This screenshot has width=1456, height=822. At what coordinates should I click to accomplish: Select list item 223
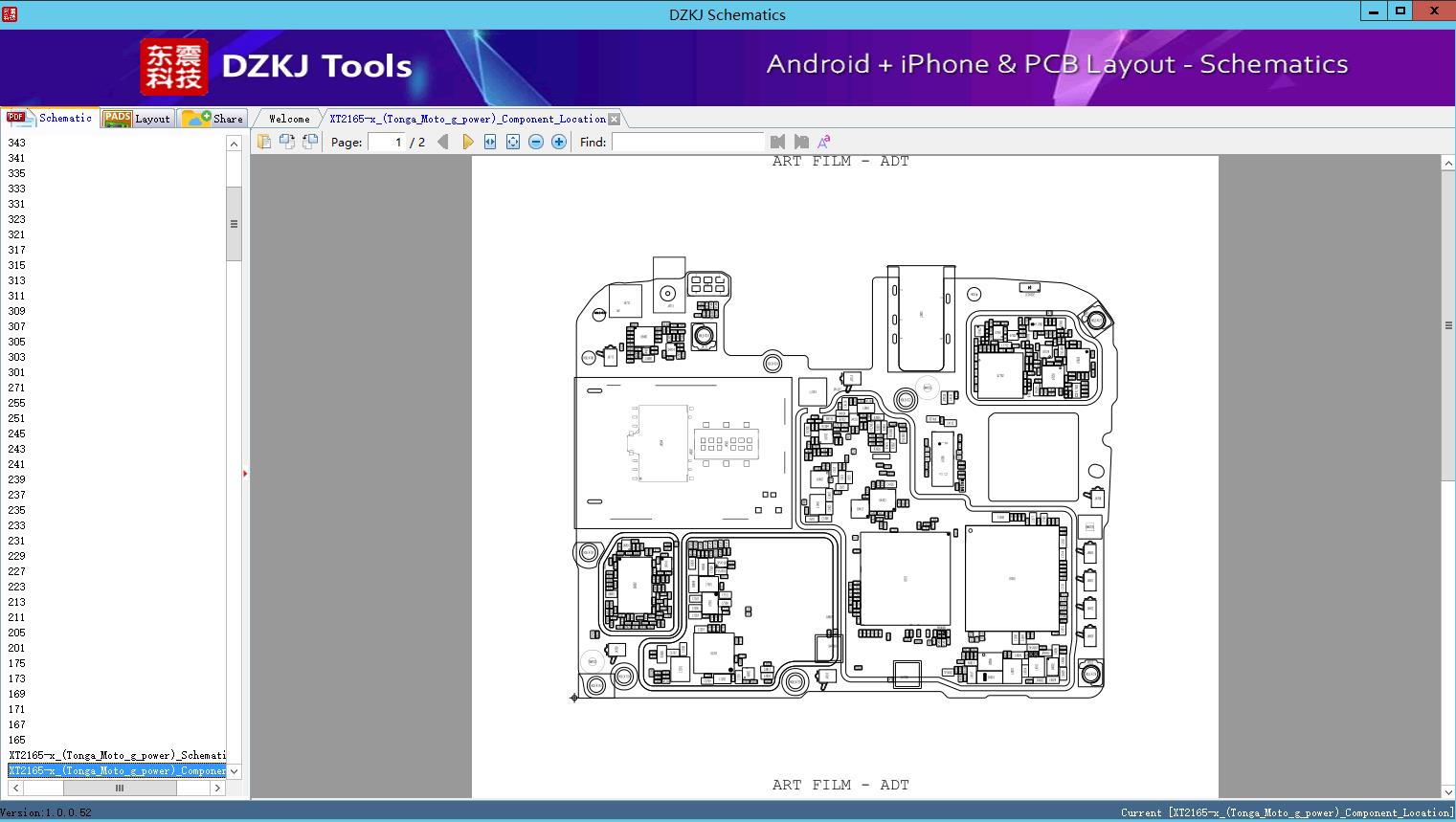16,587
